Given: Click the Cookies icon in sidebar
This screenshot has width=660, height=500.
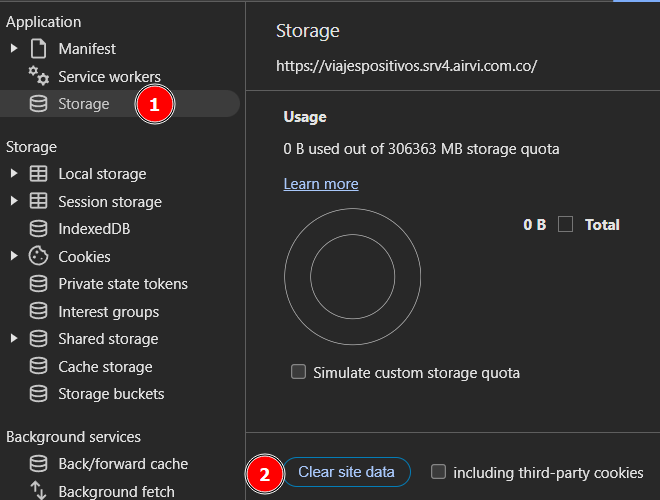Looking at the screenshot, I should (39, 256).
